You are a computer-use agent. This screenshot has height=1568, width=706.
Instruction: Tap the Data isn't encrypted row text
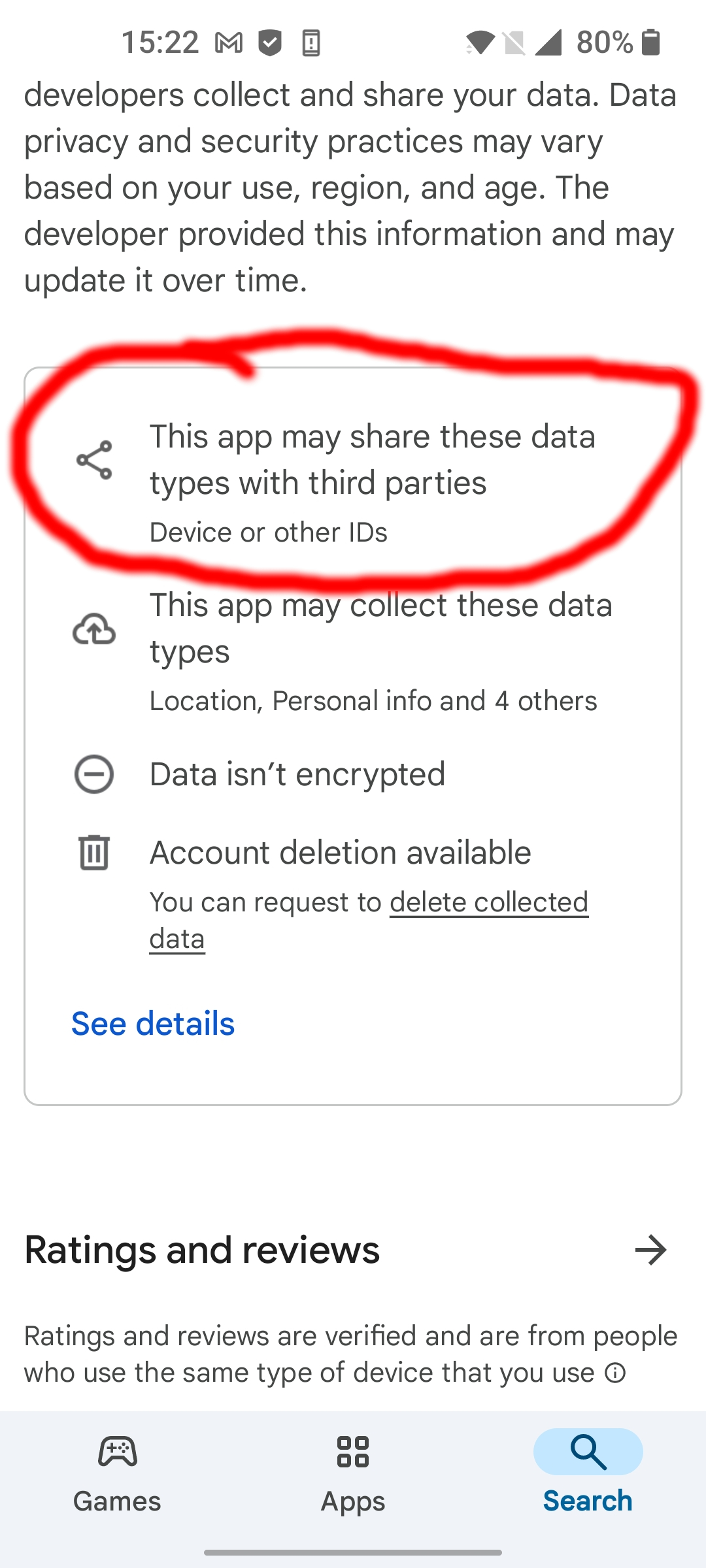point(297,774)
